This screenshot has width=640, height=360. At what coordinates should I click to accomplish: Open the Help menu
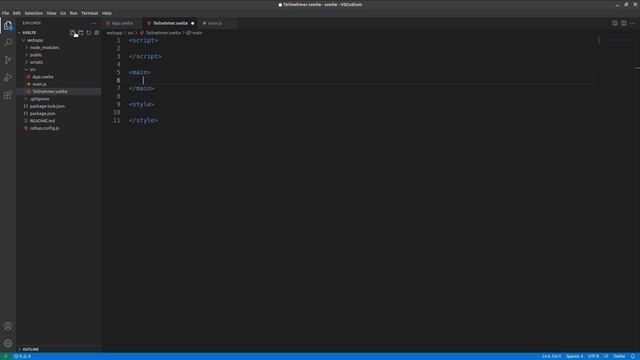pyautogui.click(x=107, y=13)
